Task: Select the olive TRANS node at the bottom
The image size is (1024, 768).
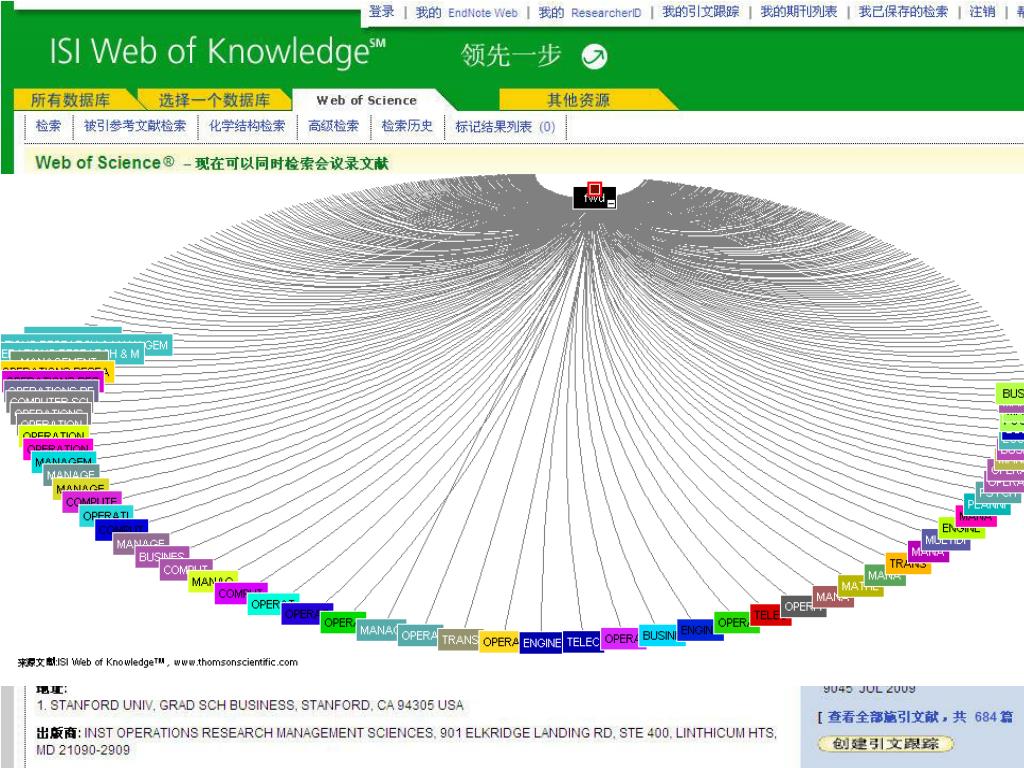Action: click(x=458, y=640)
